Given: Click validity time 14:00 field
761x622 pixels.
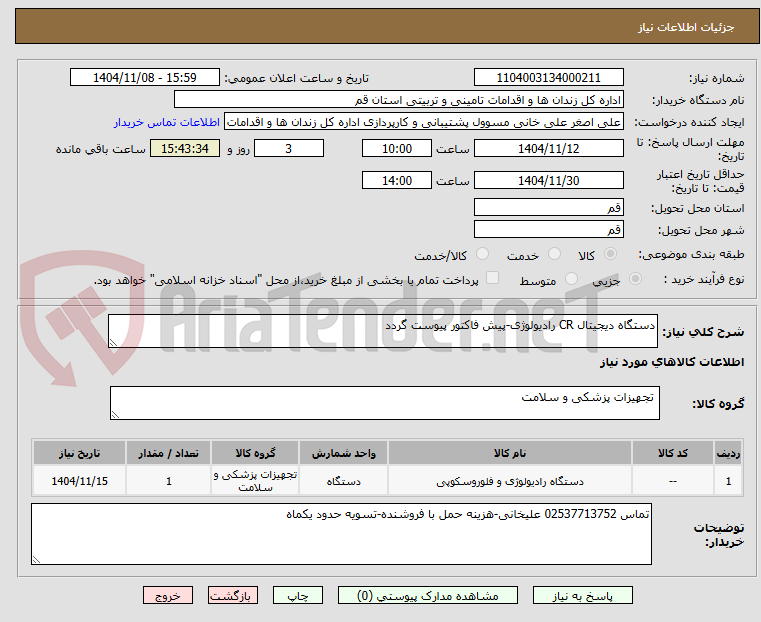Looking at the screenshot, I should pos(397,180).
